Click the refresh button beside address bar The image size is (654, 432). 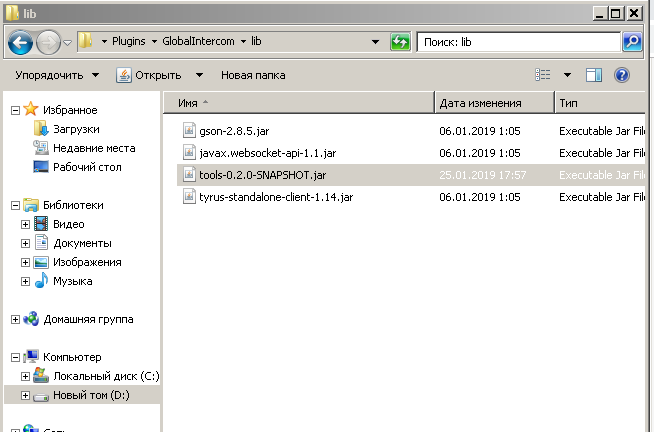400,42
